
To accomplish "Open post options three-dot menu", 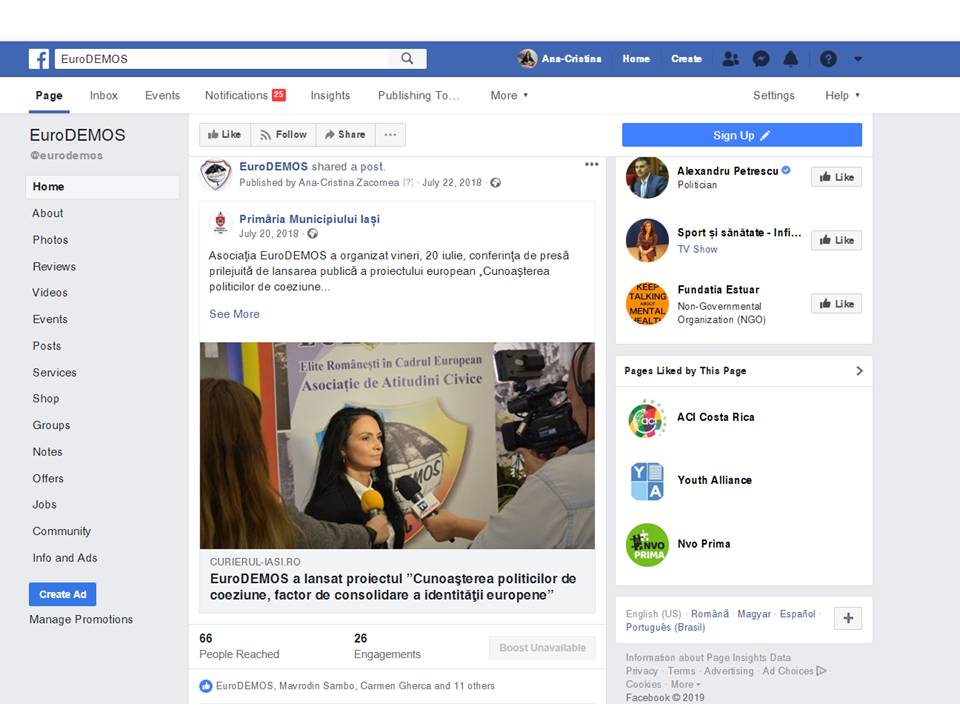I will point(591,164).
